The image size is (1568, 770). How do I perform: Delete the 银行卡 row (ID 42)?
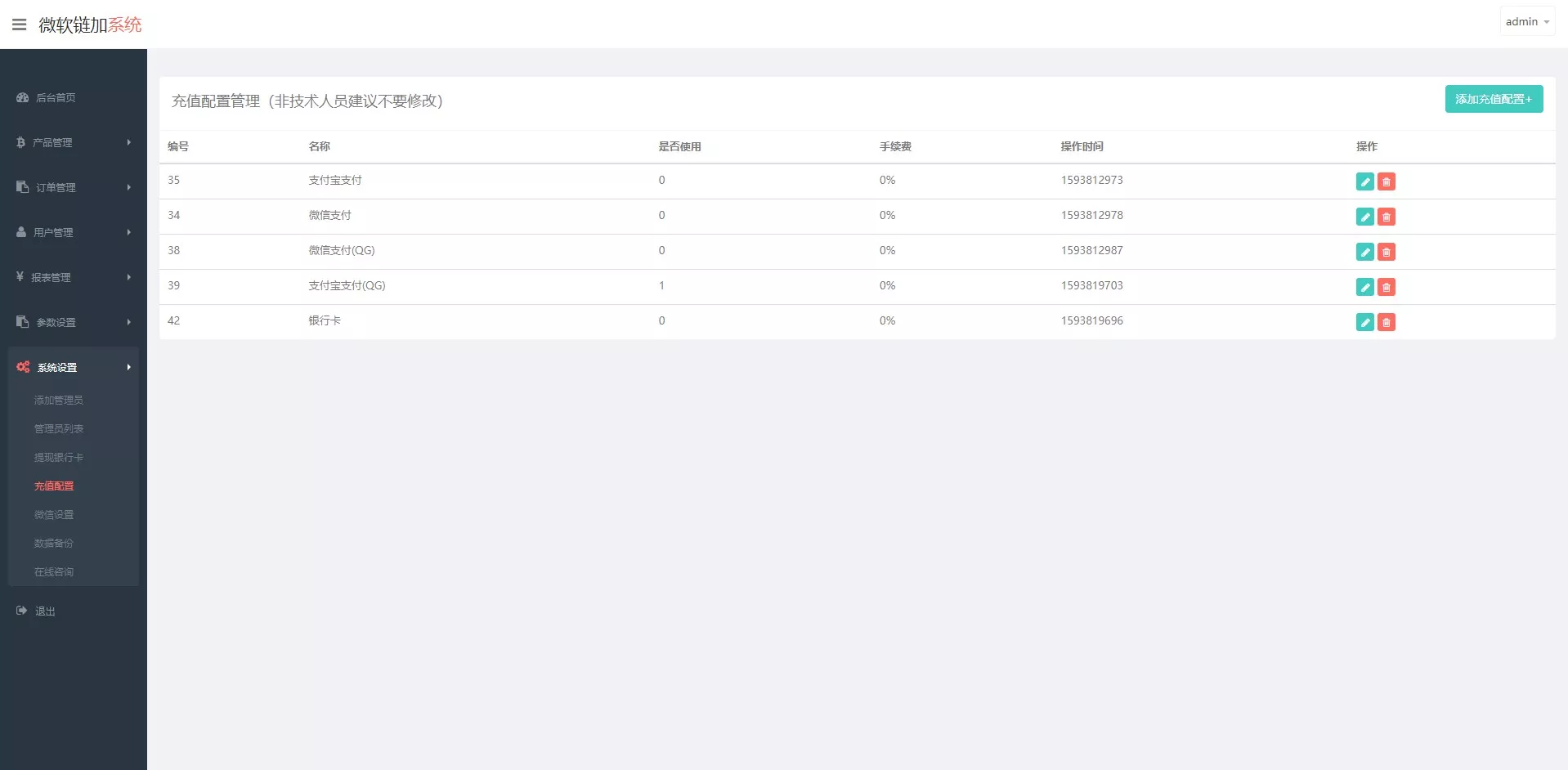point(1386,322)
